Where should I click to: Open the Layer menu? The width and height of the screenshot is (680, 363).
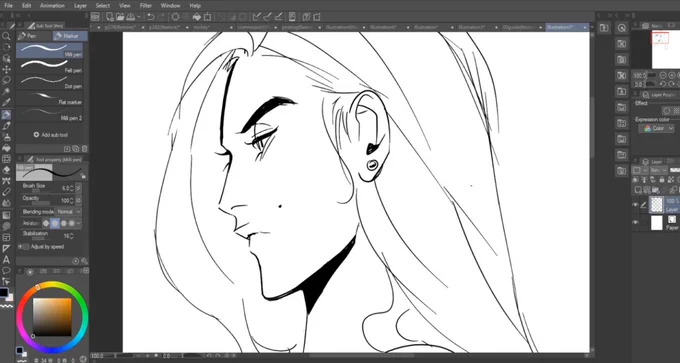click(x=80, y=6)
